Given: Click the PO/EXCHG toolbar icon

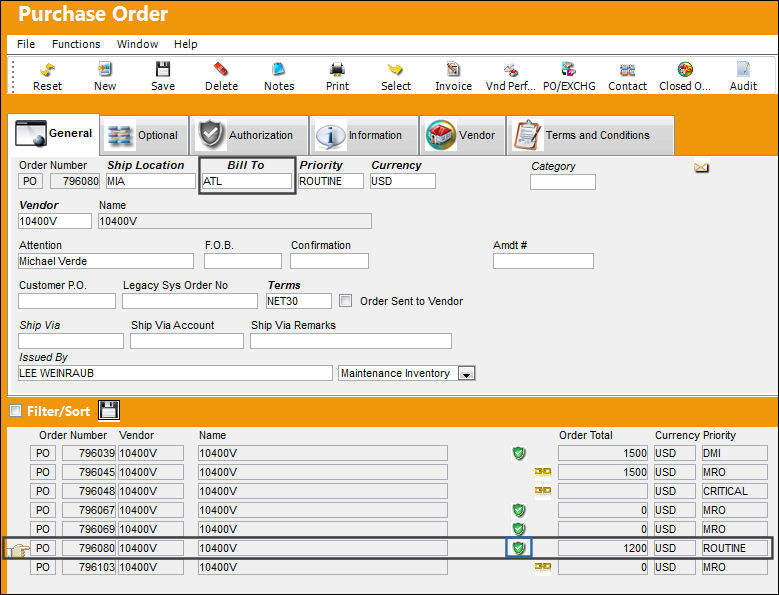Looking at the screenshot, I should pos(569,70).
